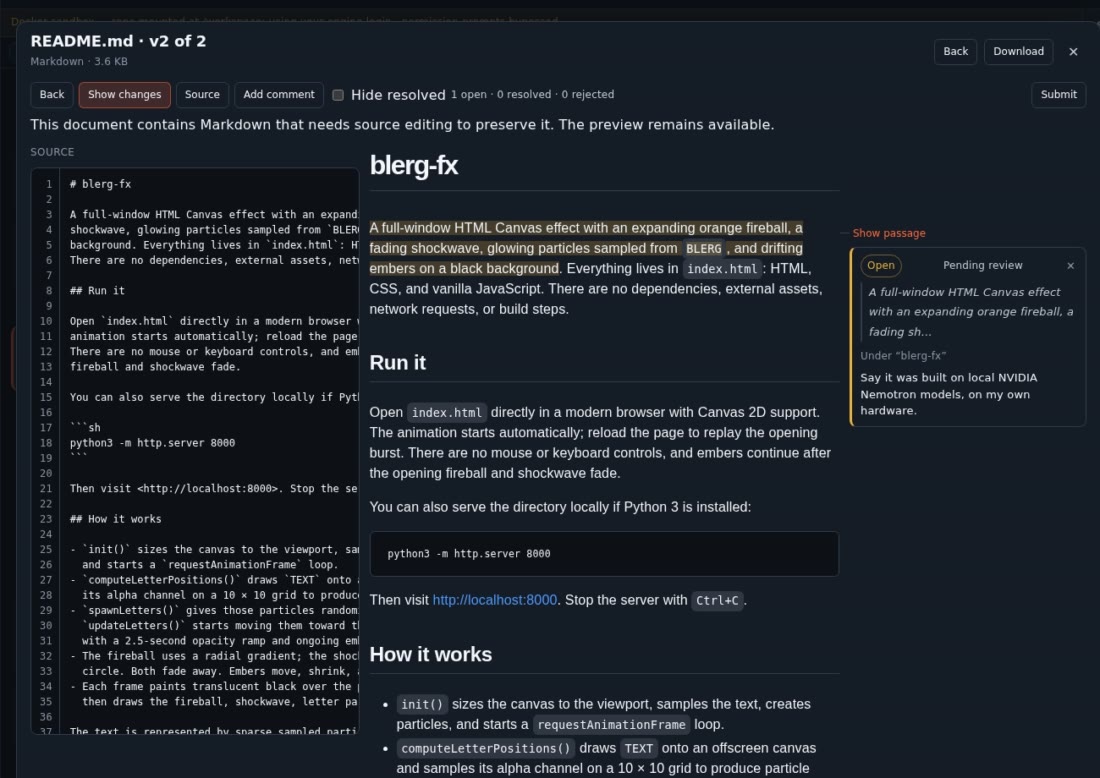Click the TEXT inline code in the list
This screenshot has width=1100, height=778.
(x=638, y=749)
